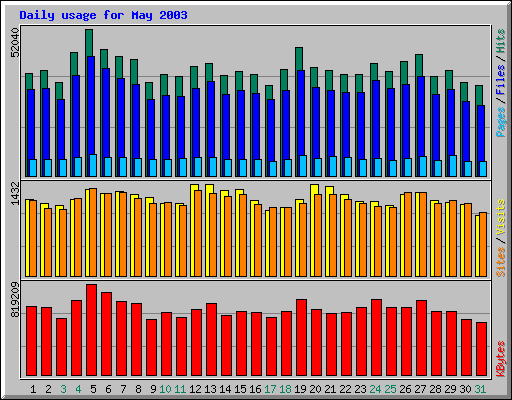Image resolution: width=512 pixels, height=400 pixels.
Task: Click green day 25 label
Action: [390, 389]
